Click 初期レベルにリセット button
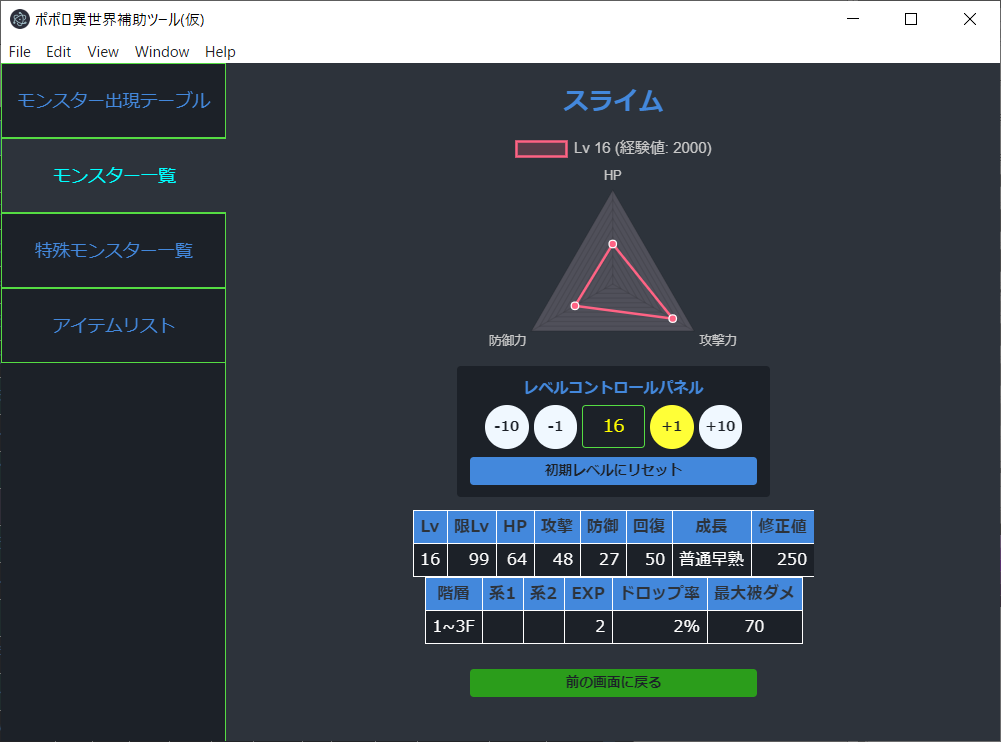The height and width of the screenshot is (742, 1001). (x=613, y=471)
